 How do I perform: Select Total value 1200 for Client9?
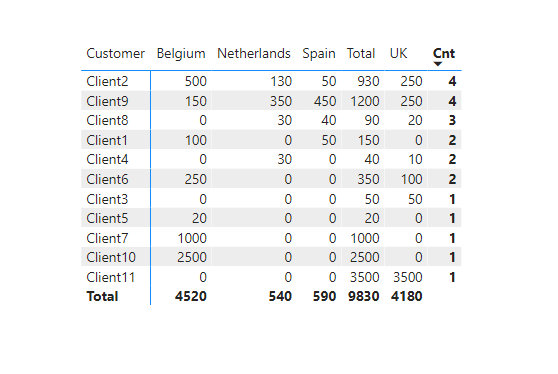[x=365, y=101]
